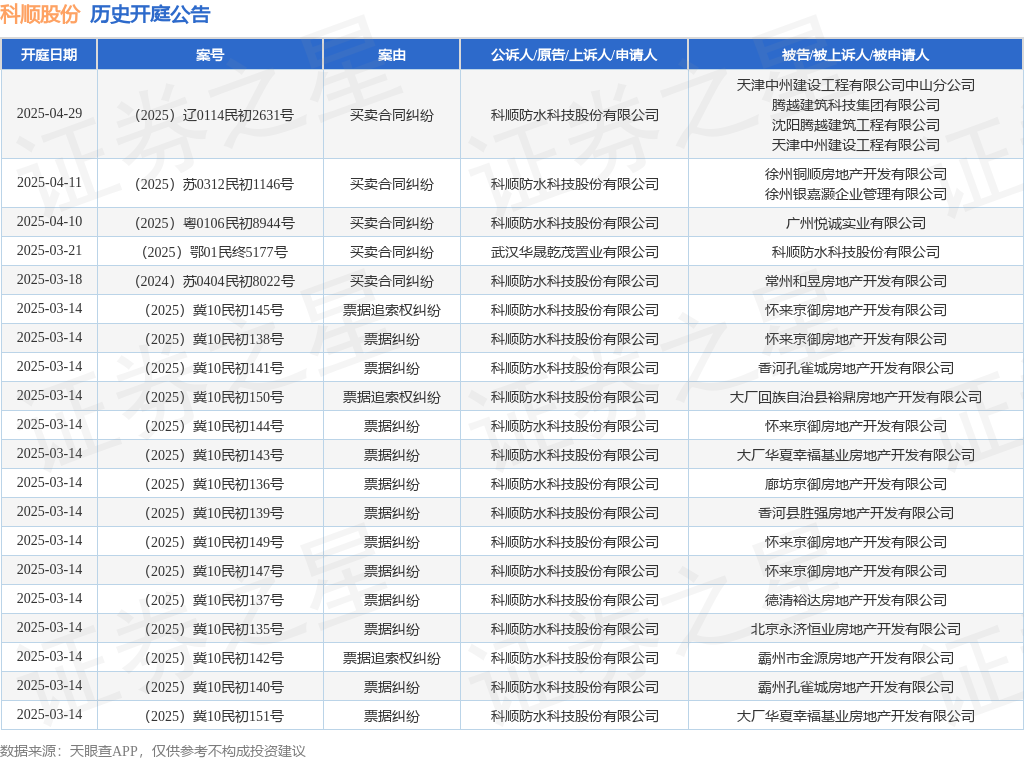Click 买卖合同纠纷 in 鄂01民终5177号 row
Viewport: 1024px width, 760px height.
392,252
